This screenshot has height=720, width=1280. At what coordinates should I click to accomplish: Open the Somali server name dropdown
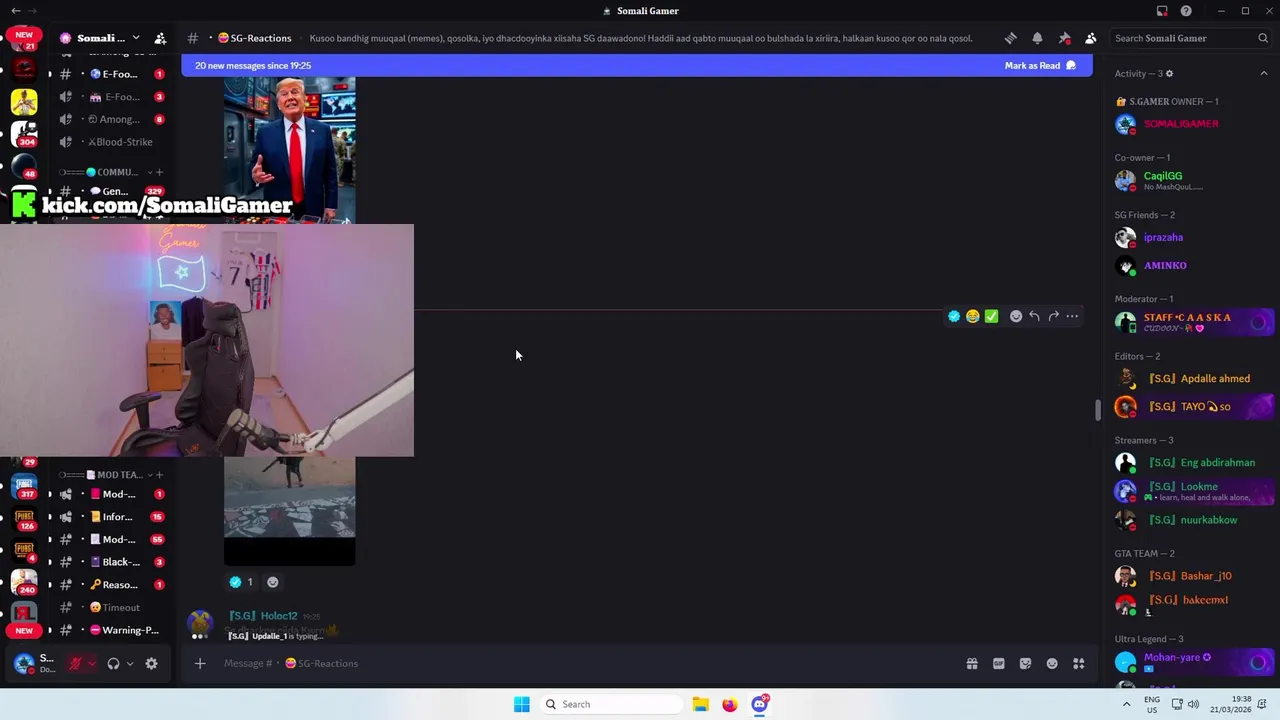(100, 38)
